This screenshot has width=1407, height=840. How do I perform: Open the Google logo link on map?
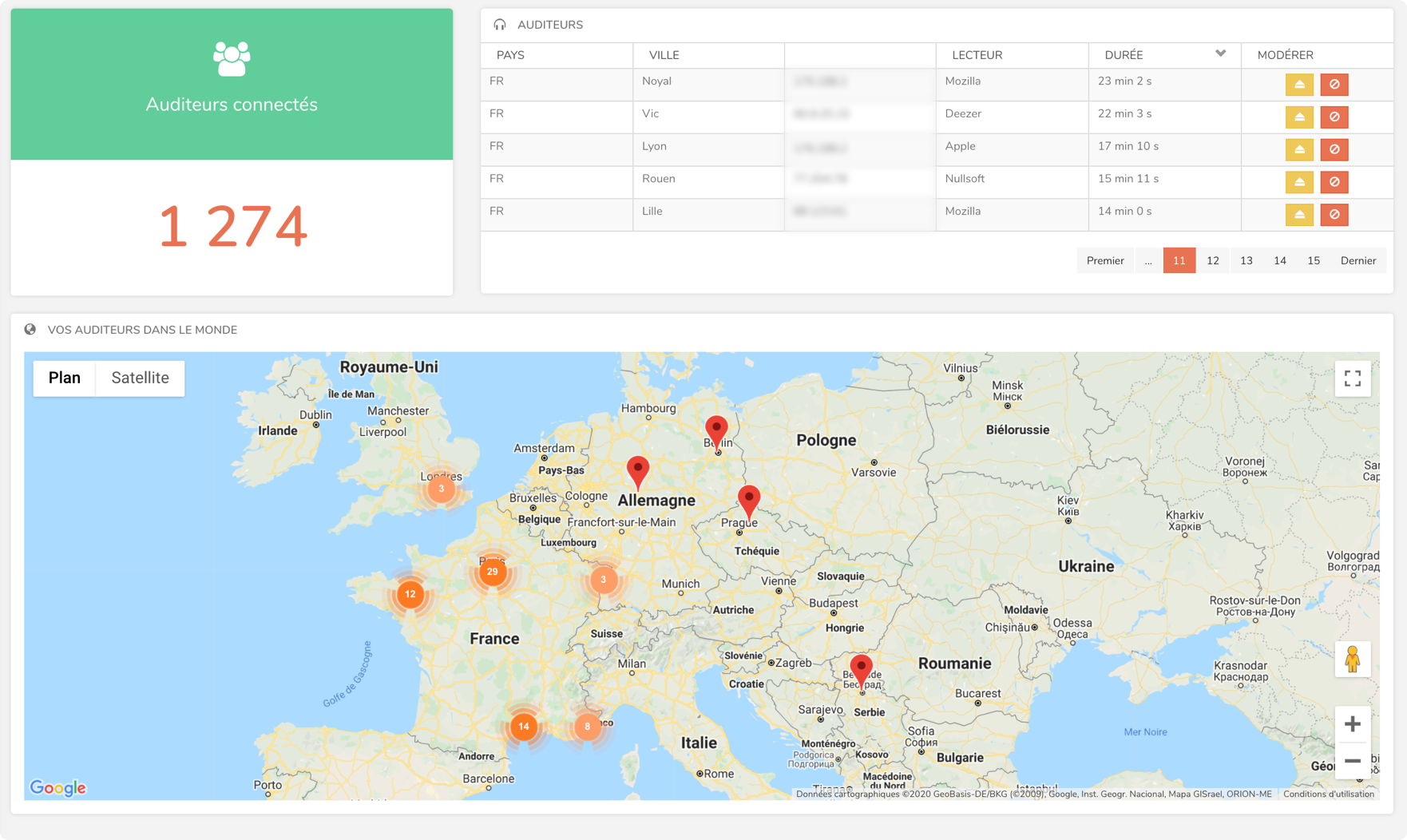tap(57, 788)
